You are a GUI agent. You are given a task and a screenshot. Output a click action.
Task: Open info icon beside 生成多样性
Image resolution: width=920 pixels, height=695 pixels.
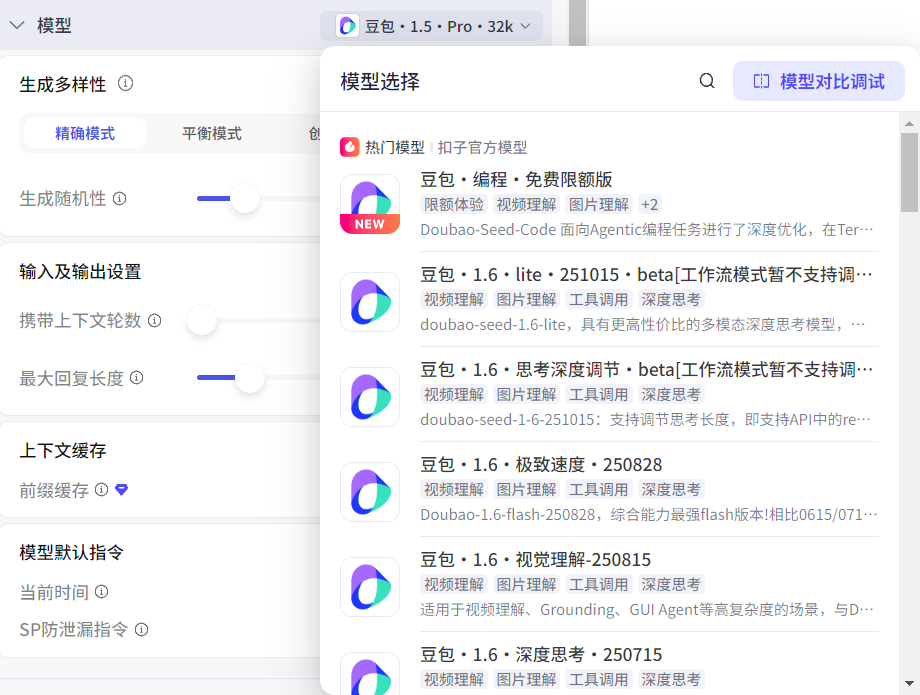[x=126, y=83]
